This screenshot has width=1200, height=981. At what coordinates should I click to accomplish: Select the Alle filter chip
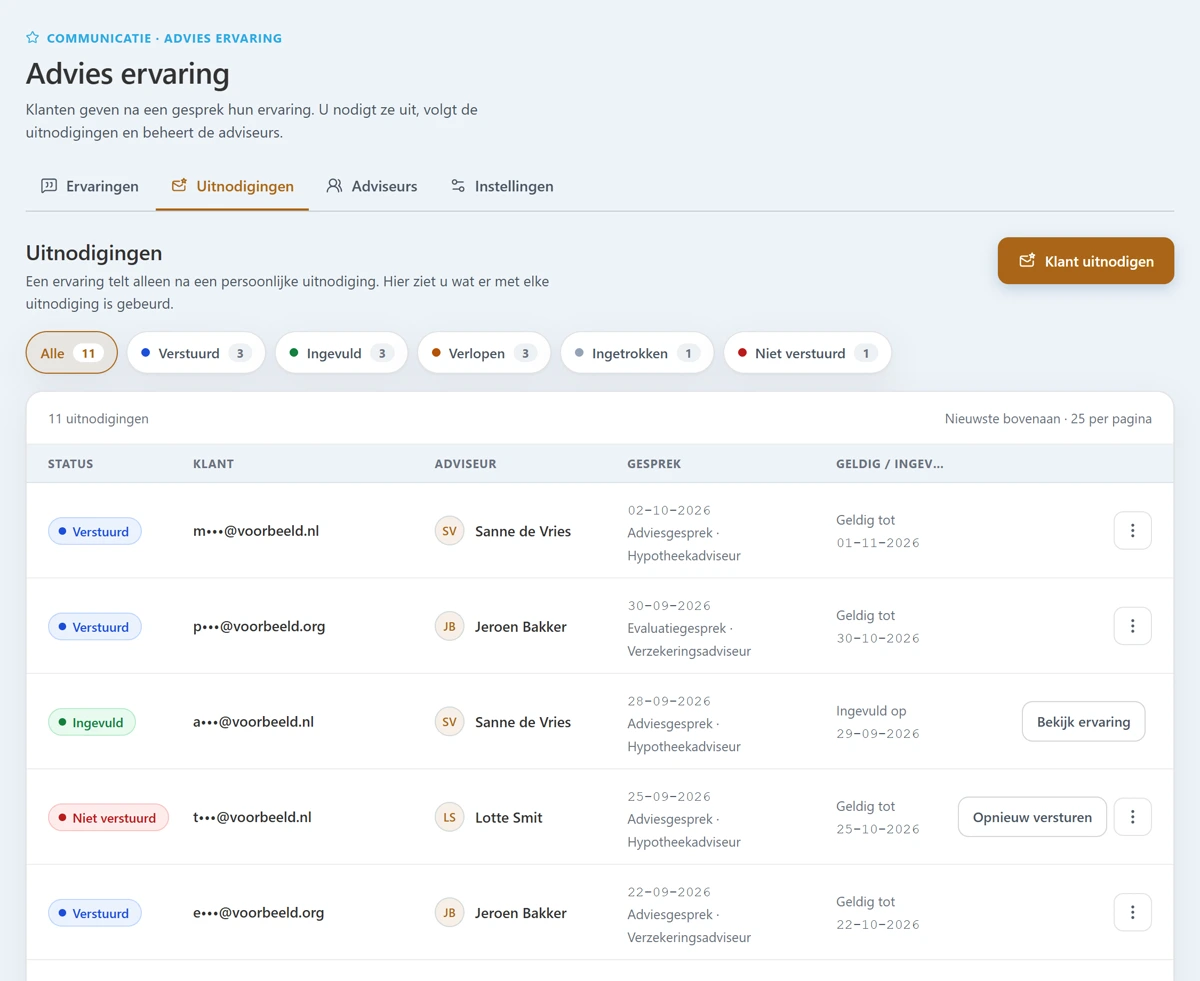72,353
